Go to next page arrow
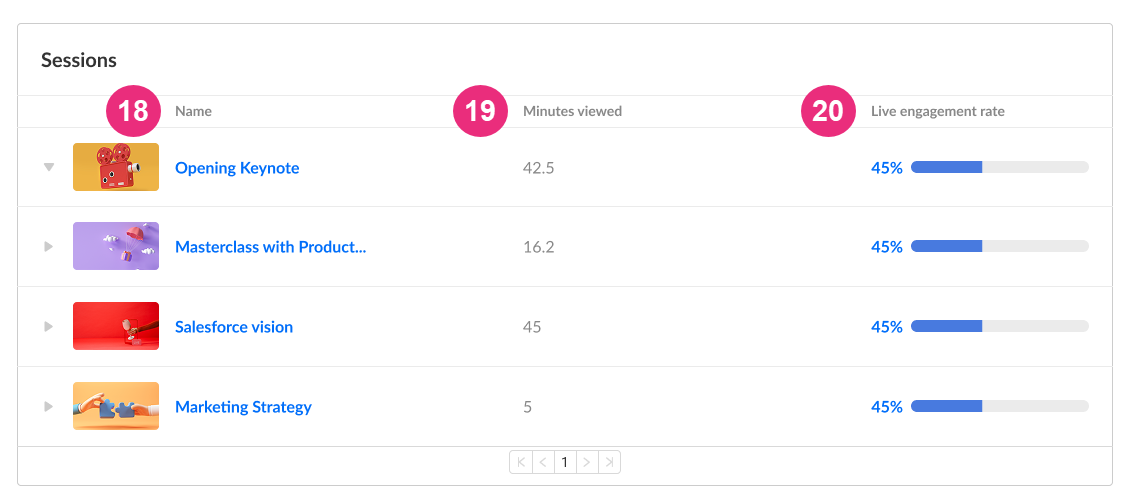This screenshot has height=504, width=1145. coord(587,462)
